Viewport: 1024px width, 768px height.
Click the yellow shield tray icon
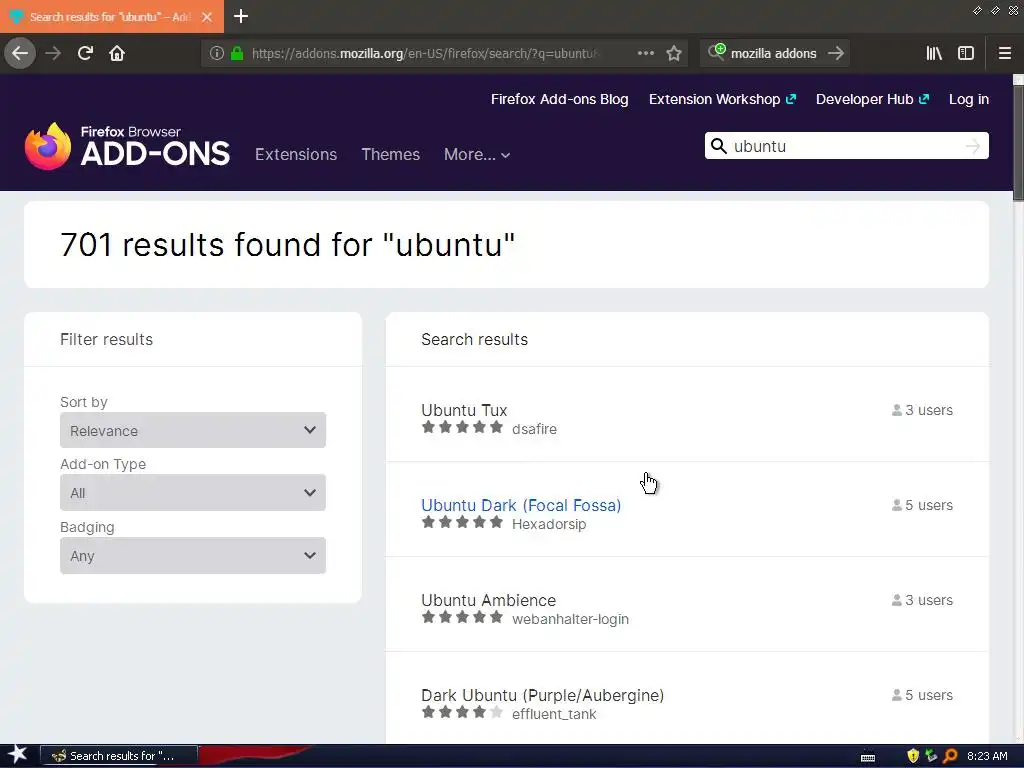[x=913, y=756]
